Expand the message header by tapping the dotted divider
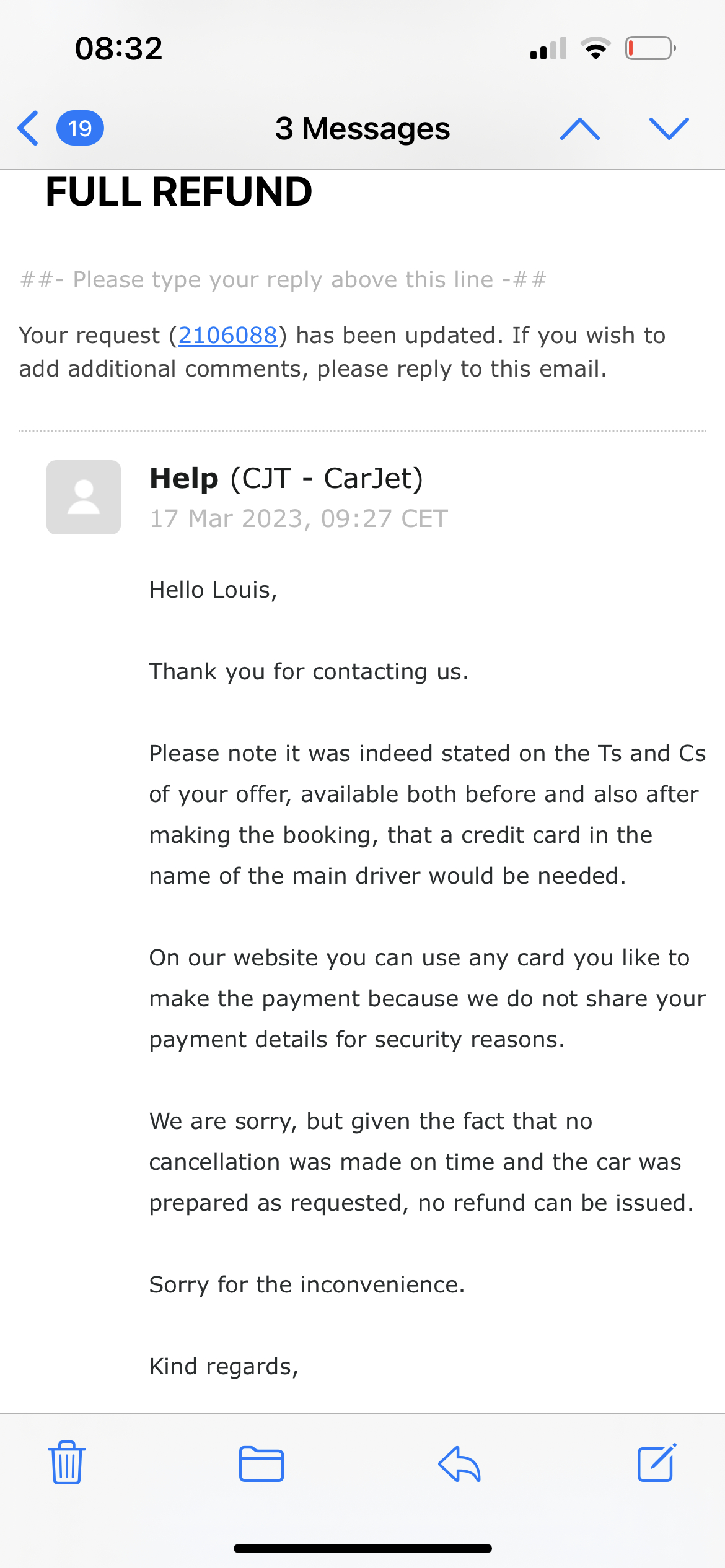The width and height of the screenshot is (725, 1568). click(x=362, y=430)
